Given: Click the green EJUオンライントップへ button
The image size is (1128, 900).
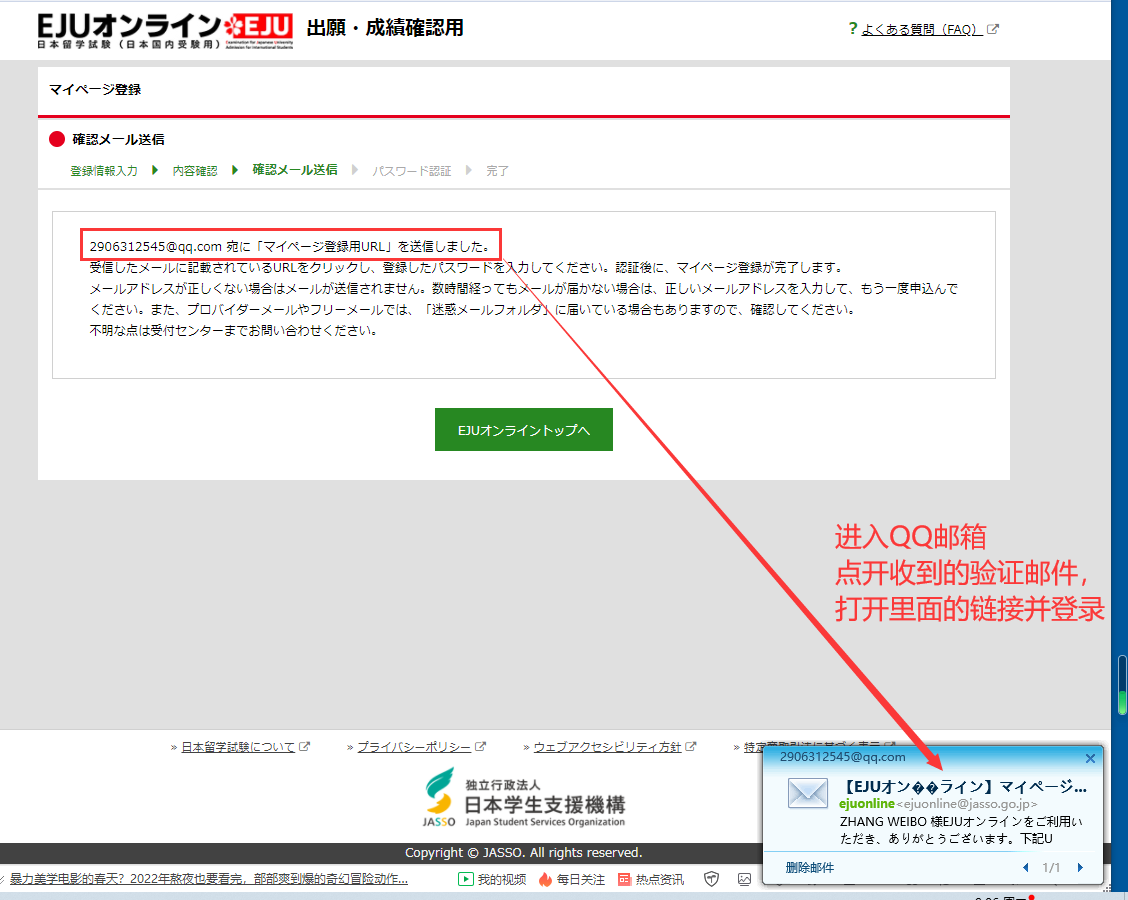Looking at the screenshot, I should click(524, 429).
